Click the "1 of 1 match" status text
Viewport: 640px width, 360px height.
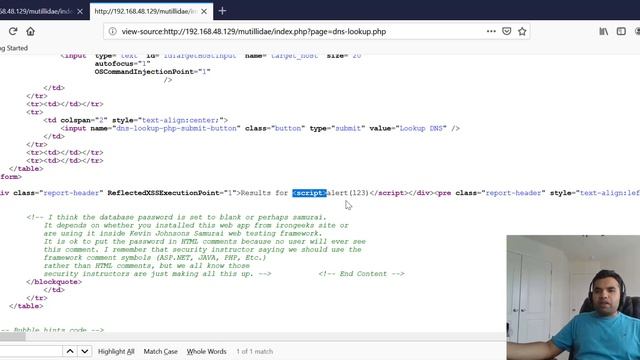tap(254, 351)
